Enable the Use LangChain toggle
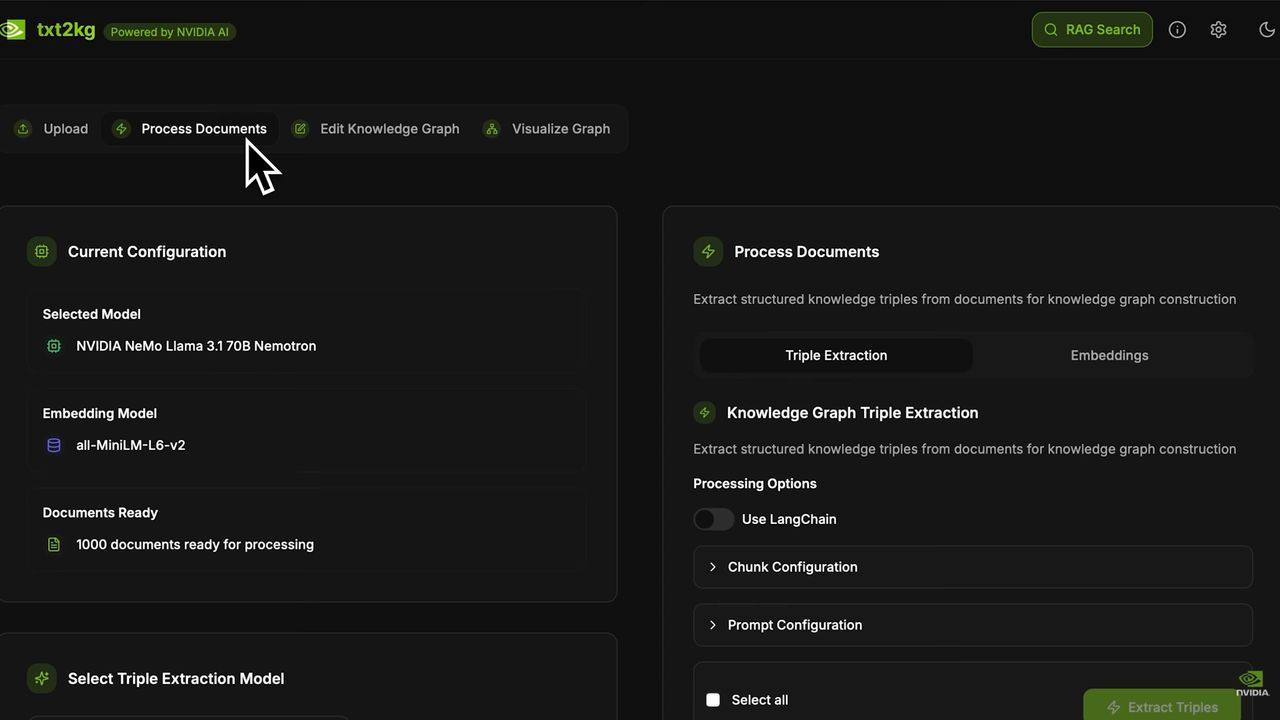This screenshot has height=720, width=1280. coord(714,519)
